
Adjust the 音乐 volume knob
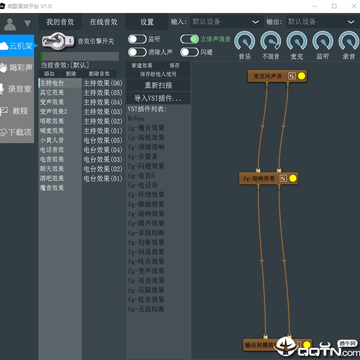pyautogui.click(x=245, y=42)
